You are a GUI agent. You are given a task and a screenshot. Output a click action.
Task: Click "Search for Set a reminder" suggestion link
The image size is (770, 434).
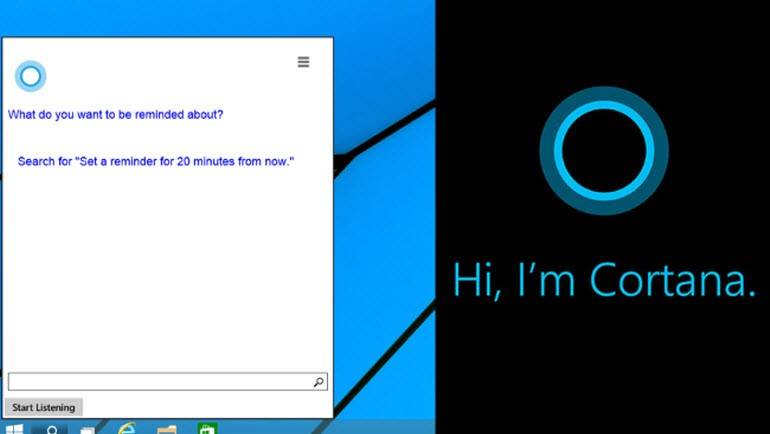(156, 161)
